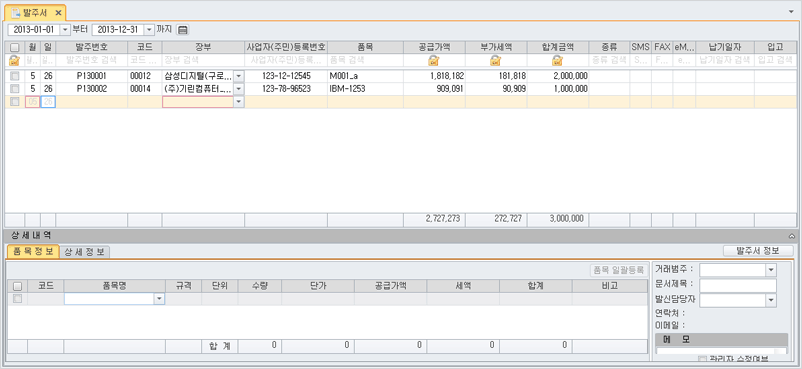Sort by the 발주번호 column header
The image size is (802, 369).
(92, 47)
